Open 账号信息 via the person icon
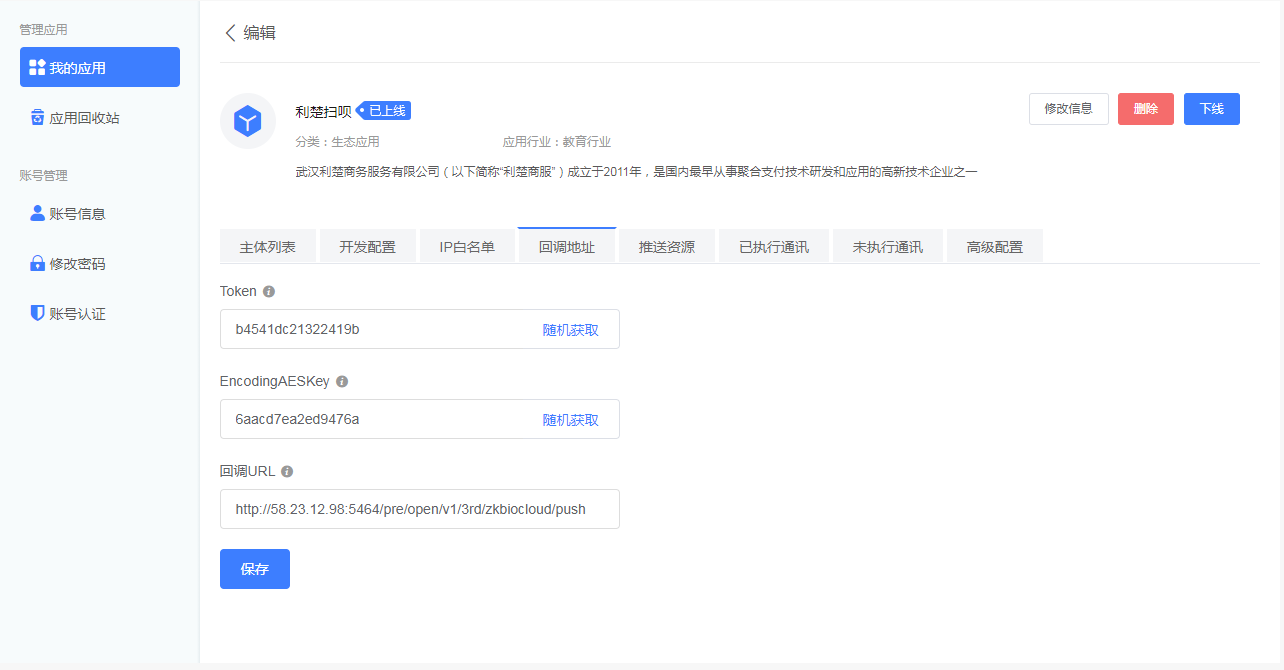1284x670 pixels. coord(36,213)
